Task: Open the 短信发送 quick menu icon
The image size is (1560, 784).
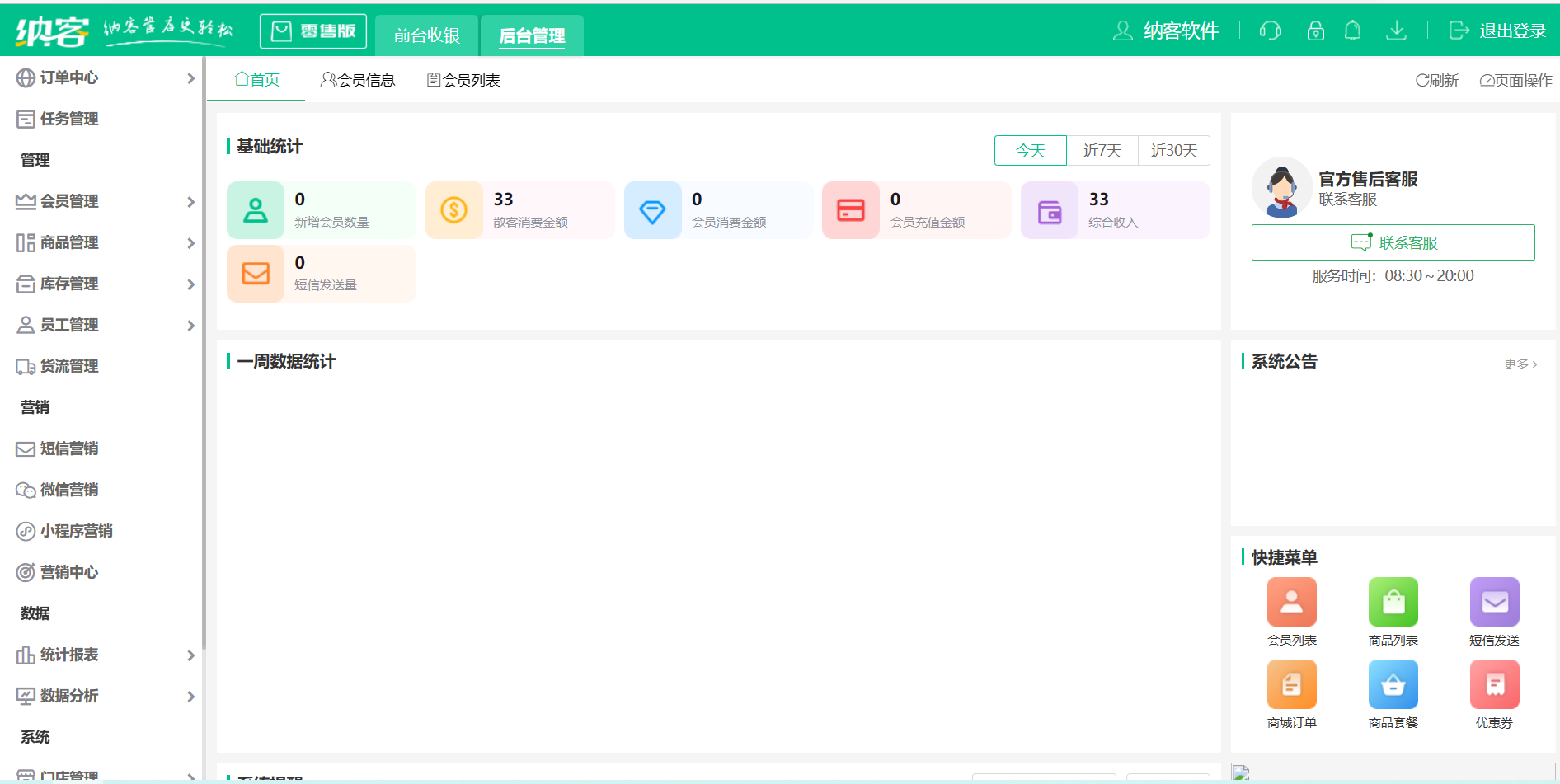Action: tap(1494, 602)
